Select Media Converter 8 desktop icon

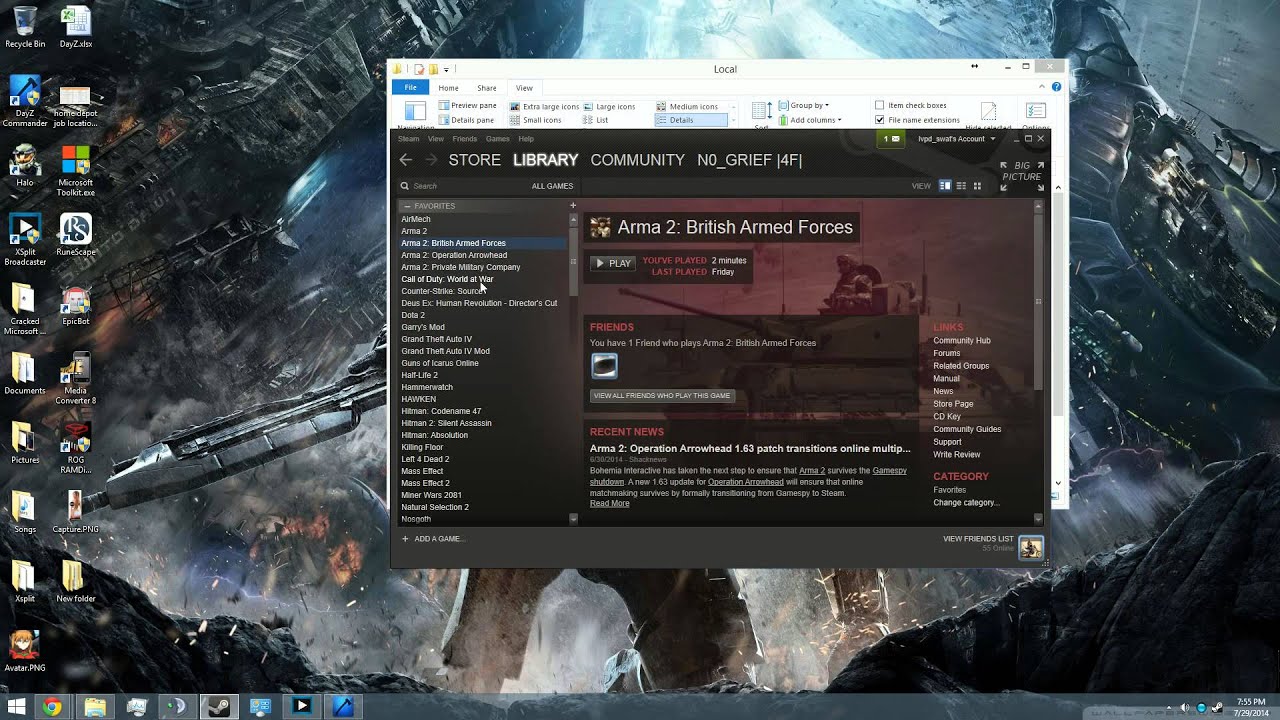click(76, 380)
